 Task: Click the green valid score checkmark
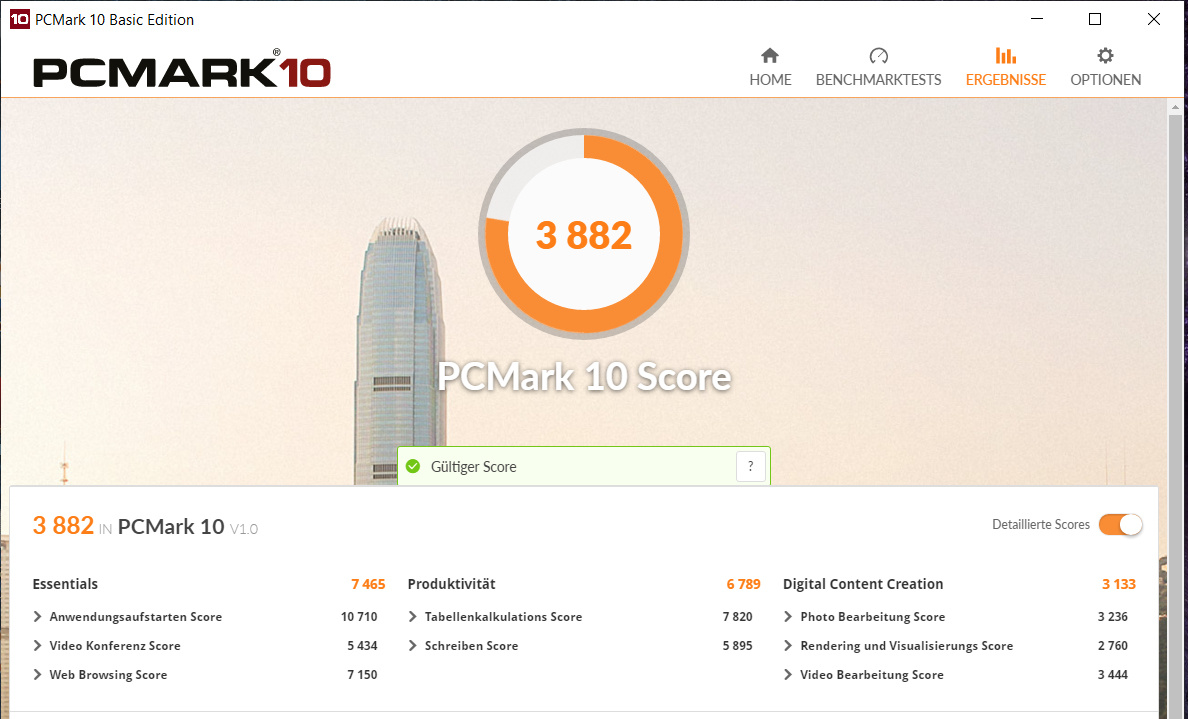tap(413, 467)
